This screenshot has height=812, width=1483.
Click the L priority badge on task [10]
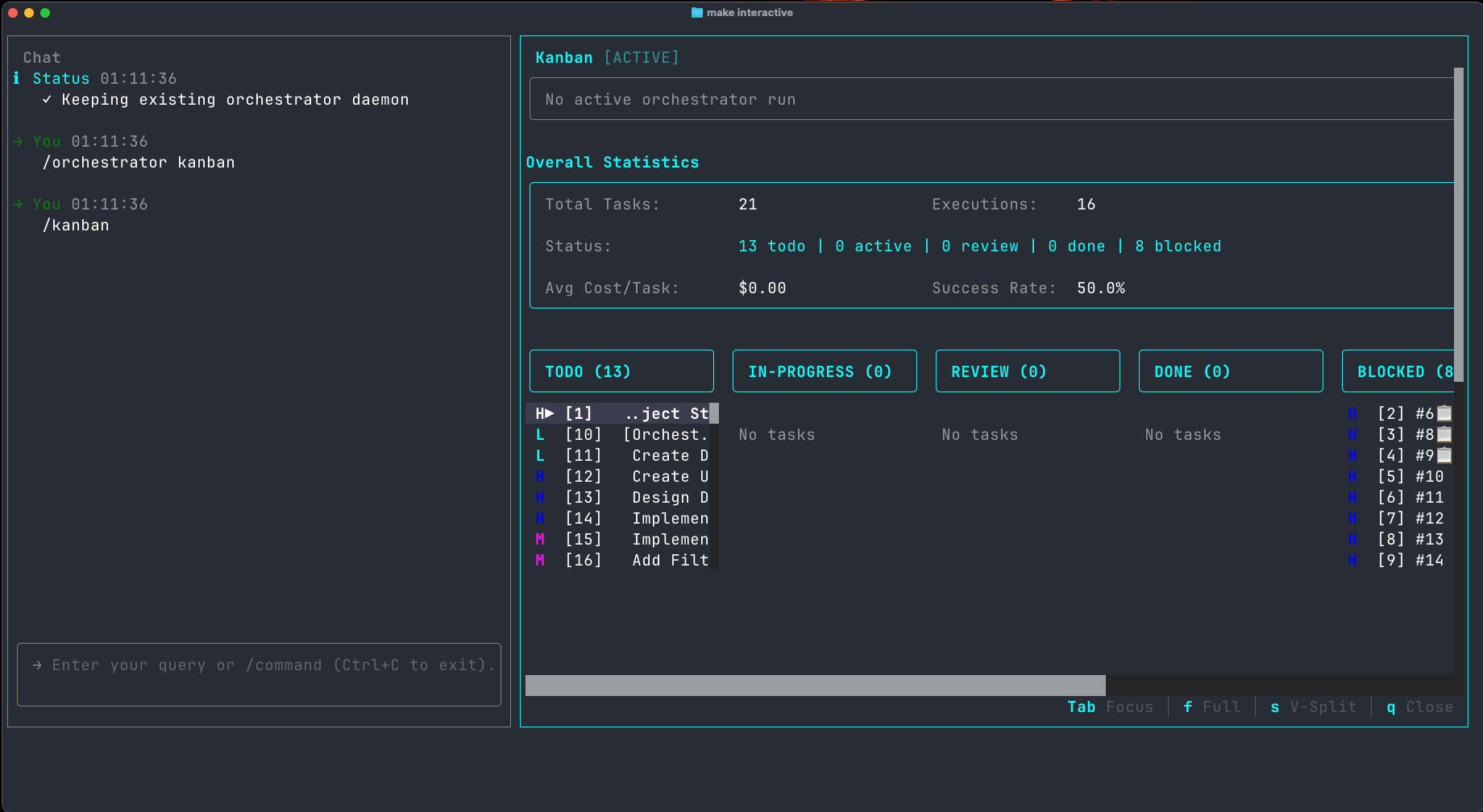coord(540,434)
